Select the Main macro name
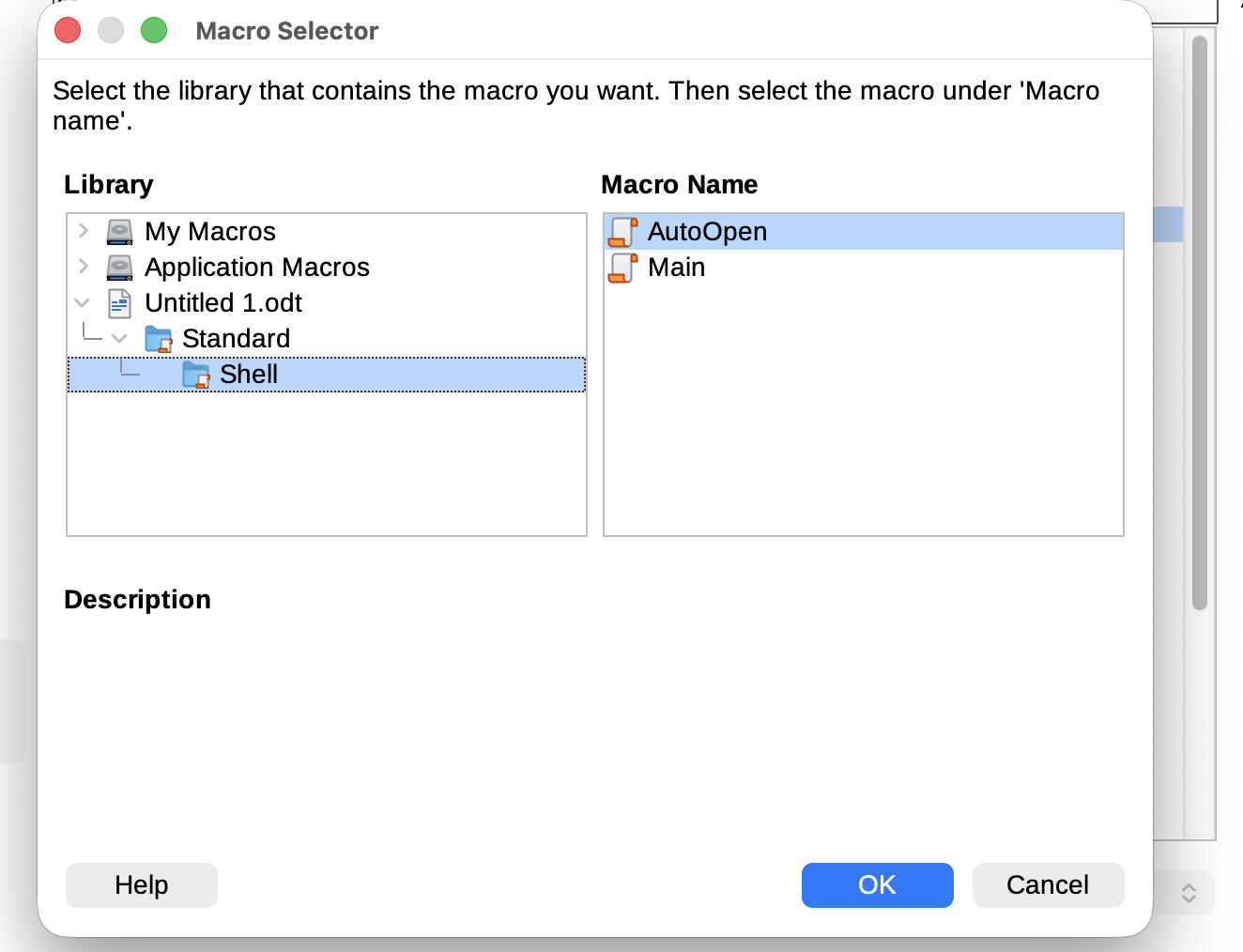The width and height of the screenshot is (1243, 952). coord(676,268)
